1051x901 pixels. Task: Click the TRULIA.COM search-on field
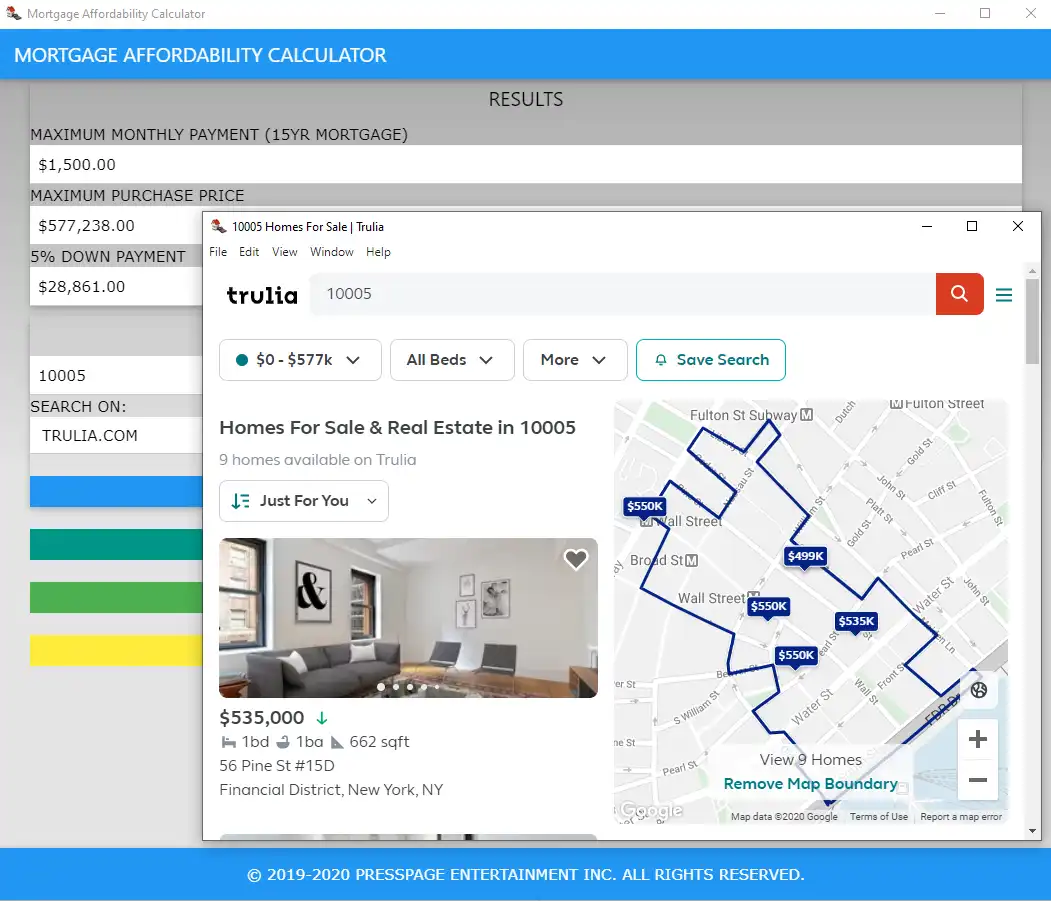[x=116, y=436]
